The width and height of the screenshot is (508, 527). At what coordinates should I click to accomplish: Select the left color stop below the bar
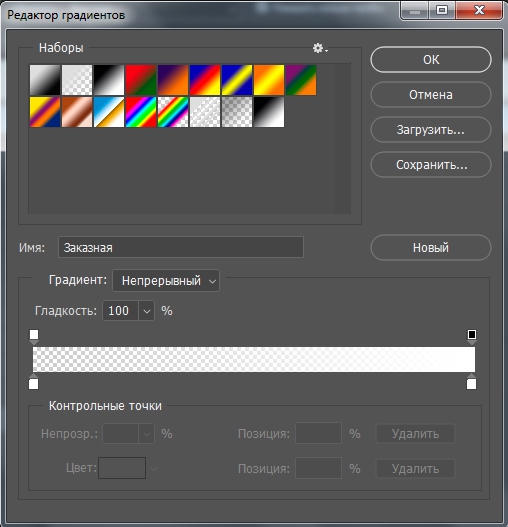click(34, 381)
